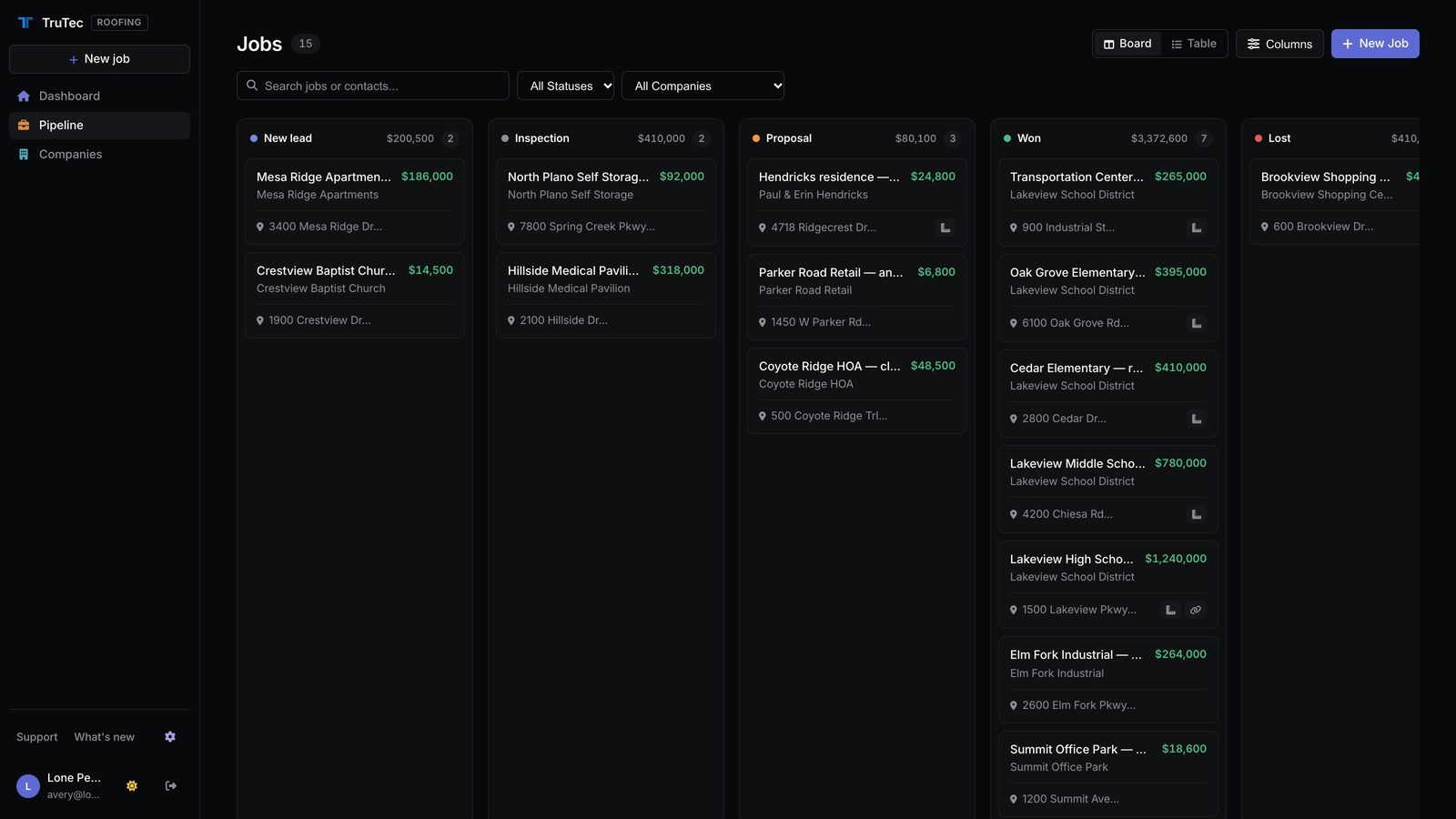
Task: Go to Dashboard in sidebar
Action: tap(99, 96)
